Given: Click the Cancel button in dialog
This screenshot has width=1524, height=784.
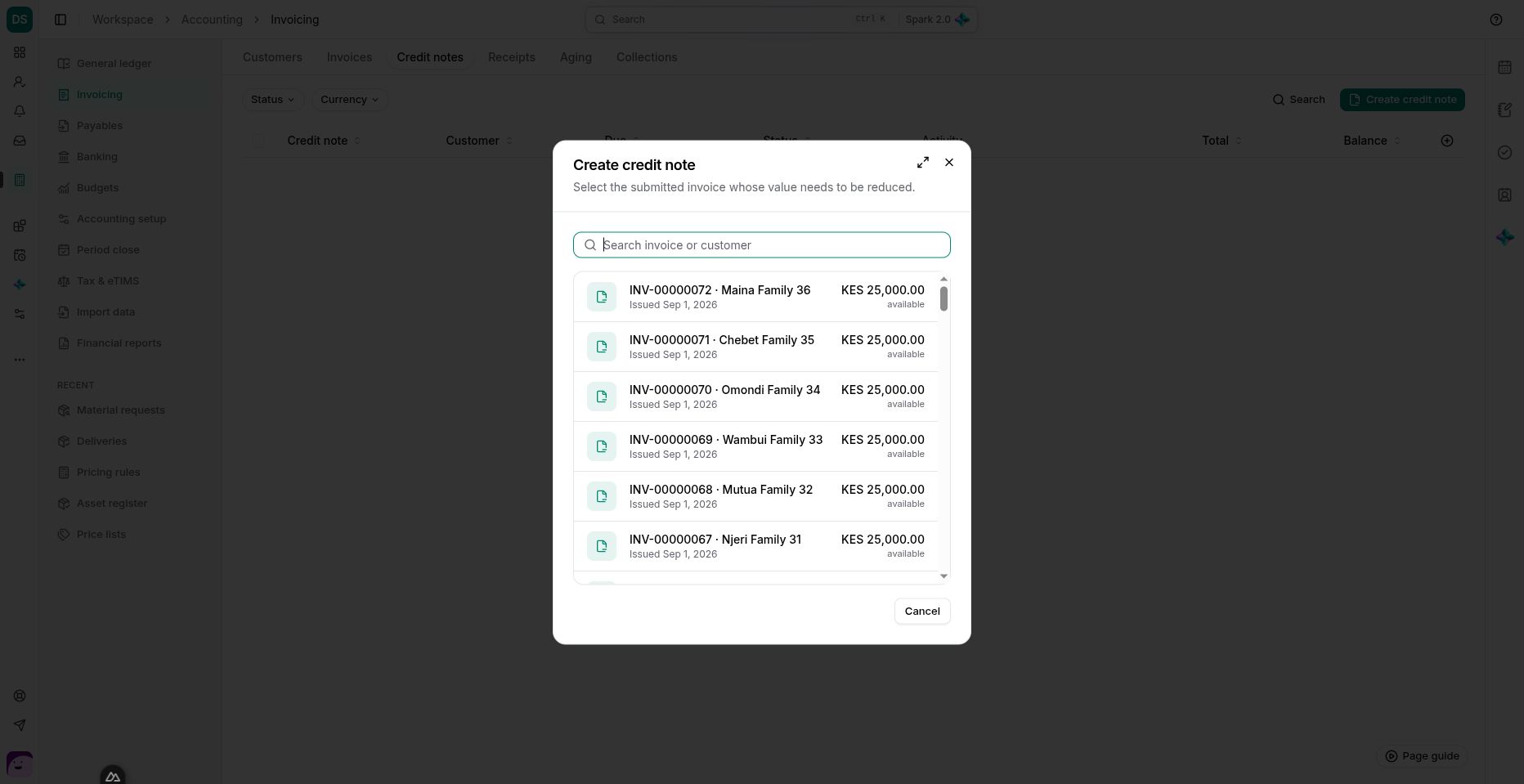Looking at the screenshot, I should (x=922, y=612).
